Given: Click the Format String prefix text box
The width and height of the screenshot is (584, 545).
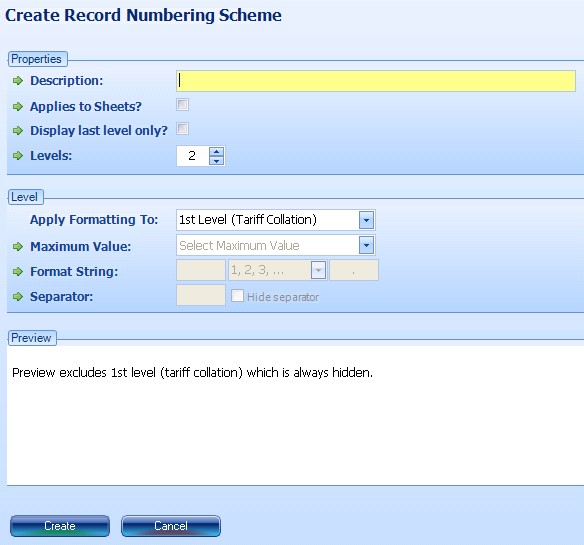Looking at the screenshot, I should point(201,270).
